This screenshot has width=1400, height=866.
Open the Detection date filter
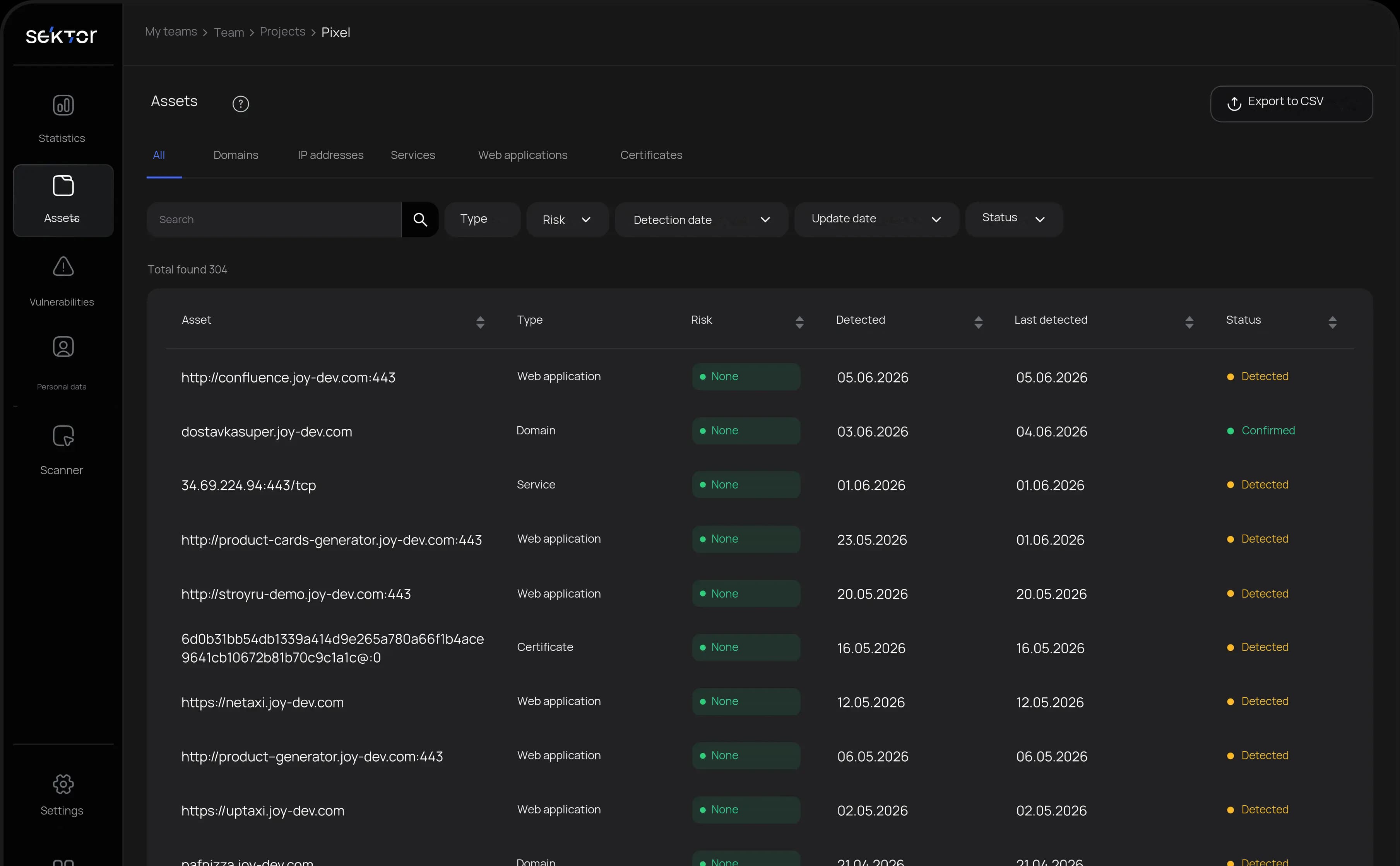701,219
